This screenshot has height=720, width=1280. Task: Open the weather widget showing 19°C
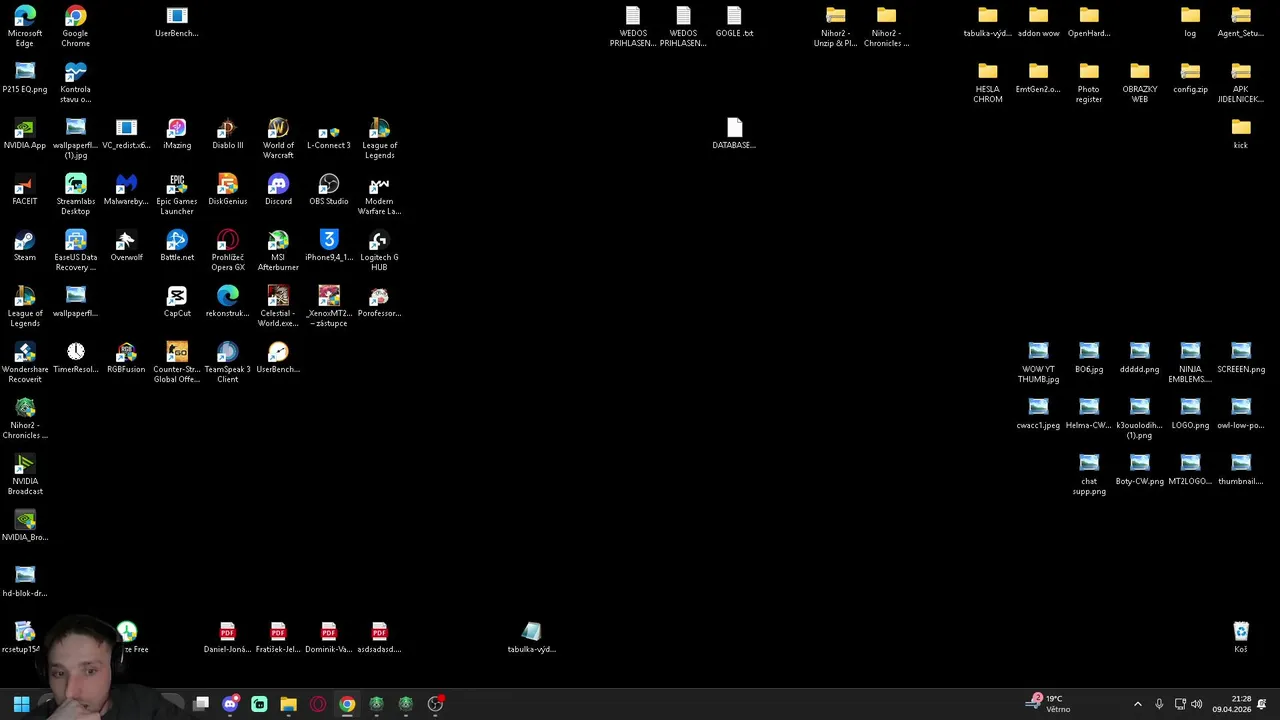(x=1048, y=704)
